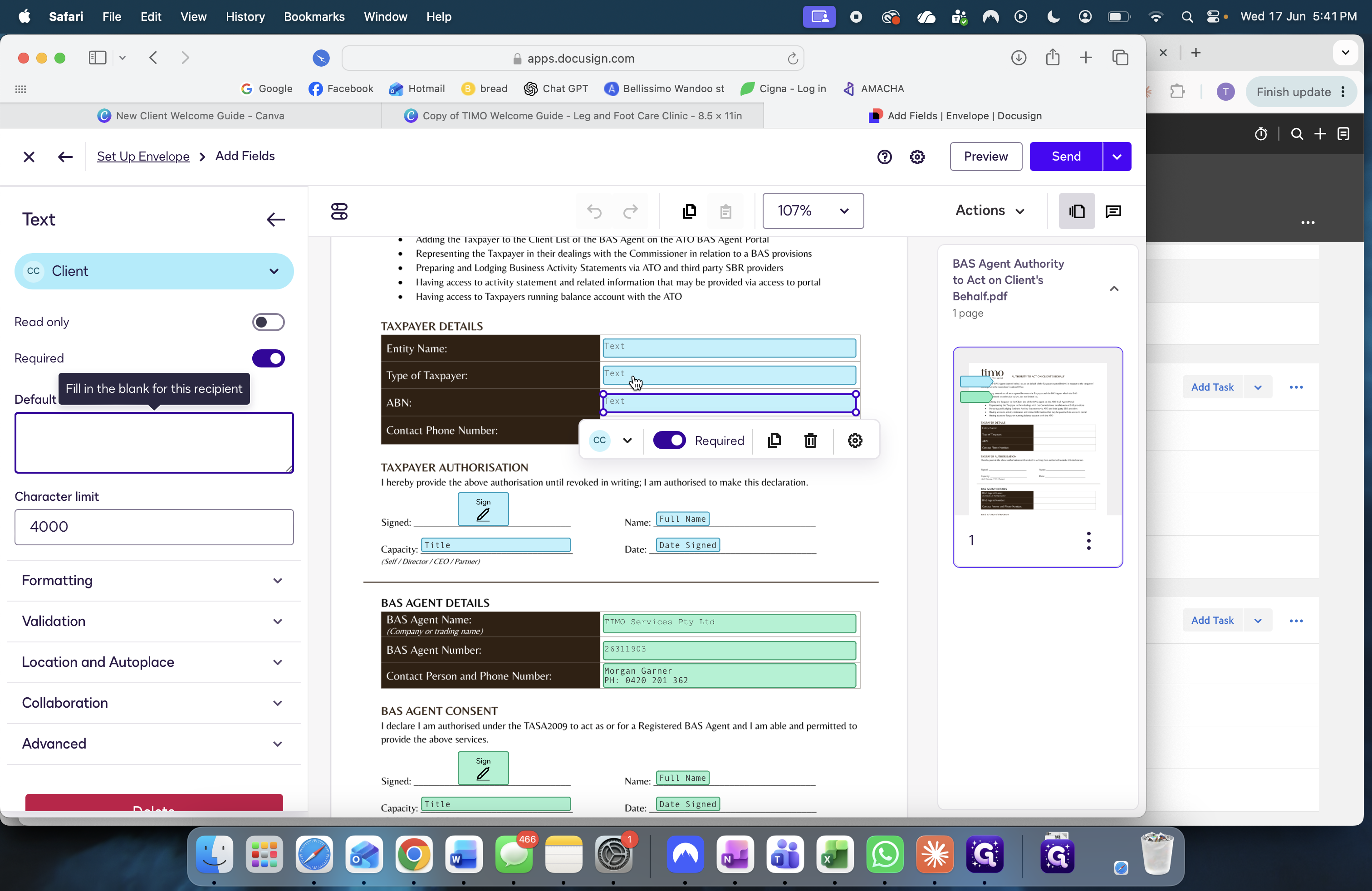The height and width of the screenshot is (891, 1372).
Task: Collapse the BAS Agent Authority document section
Action: pos(1114,289)
